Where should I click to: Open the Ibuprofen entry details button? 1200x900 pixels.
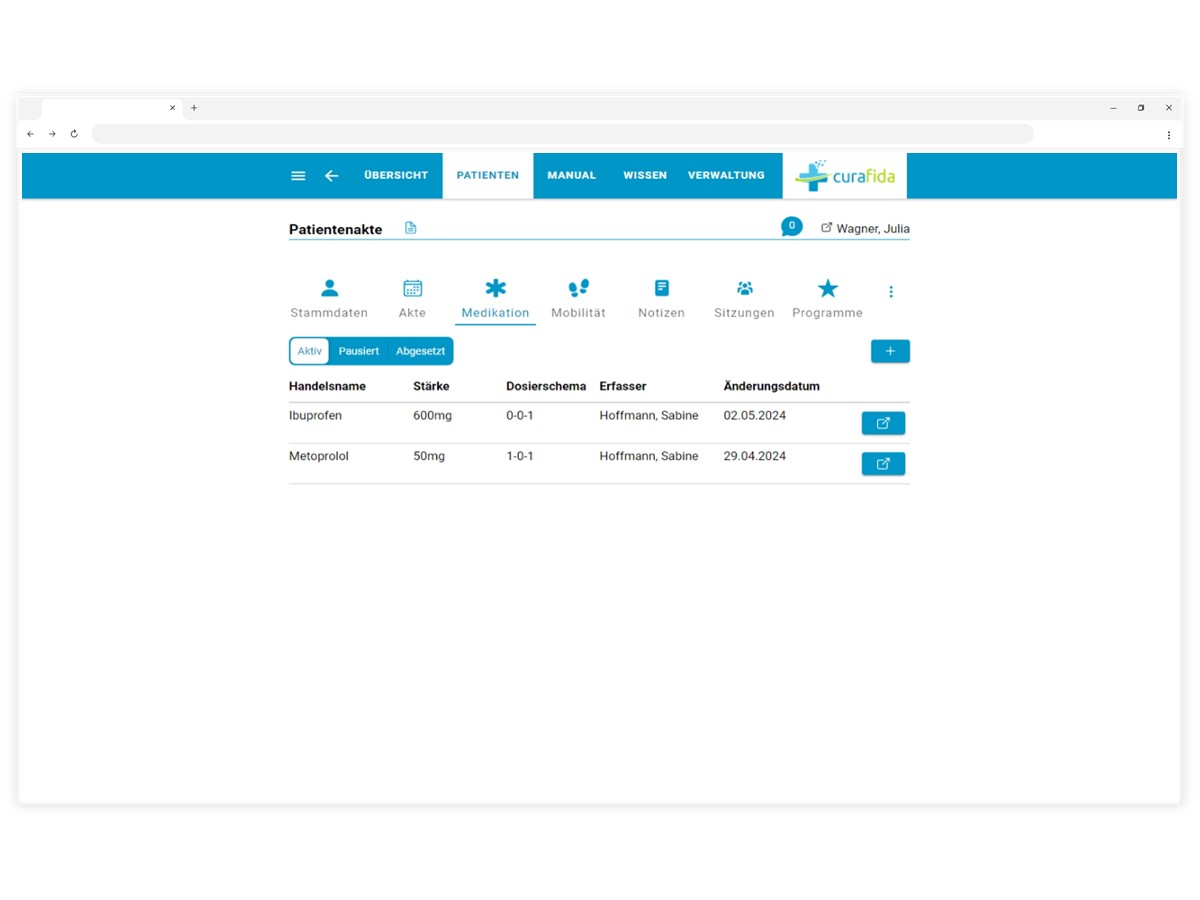[x=883, y=423]
